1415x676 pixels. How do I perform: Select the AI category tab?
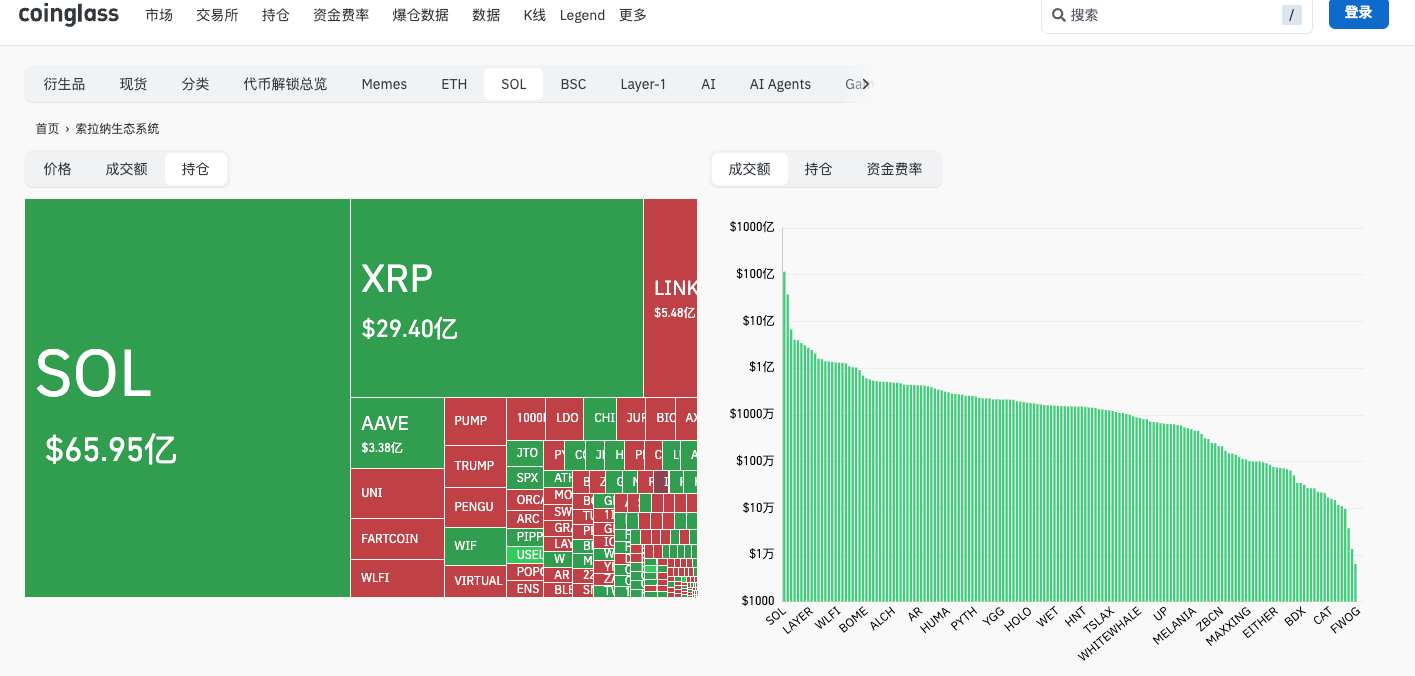708,84
